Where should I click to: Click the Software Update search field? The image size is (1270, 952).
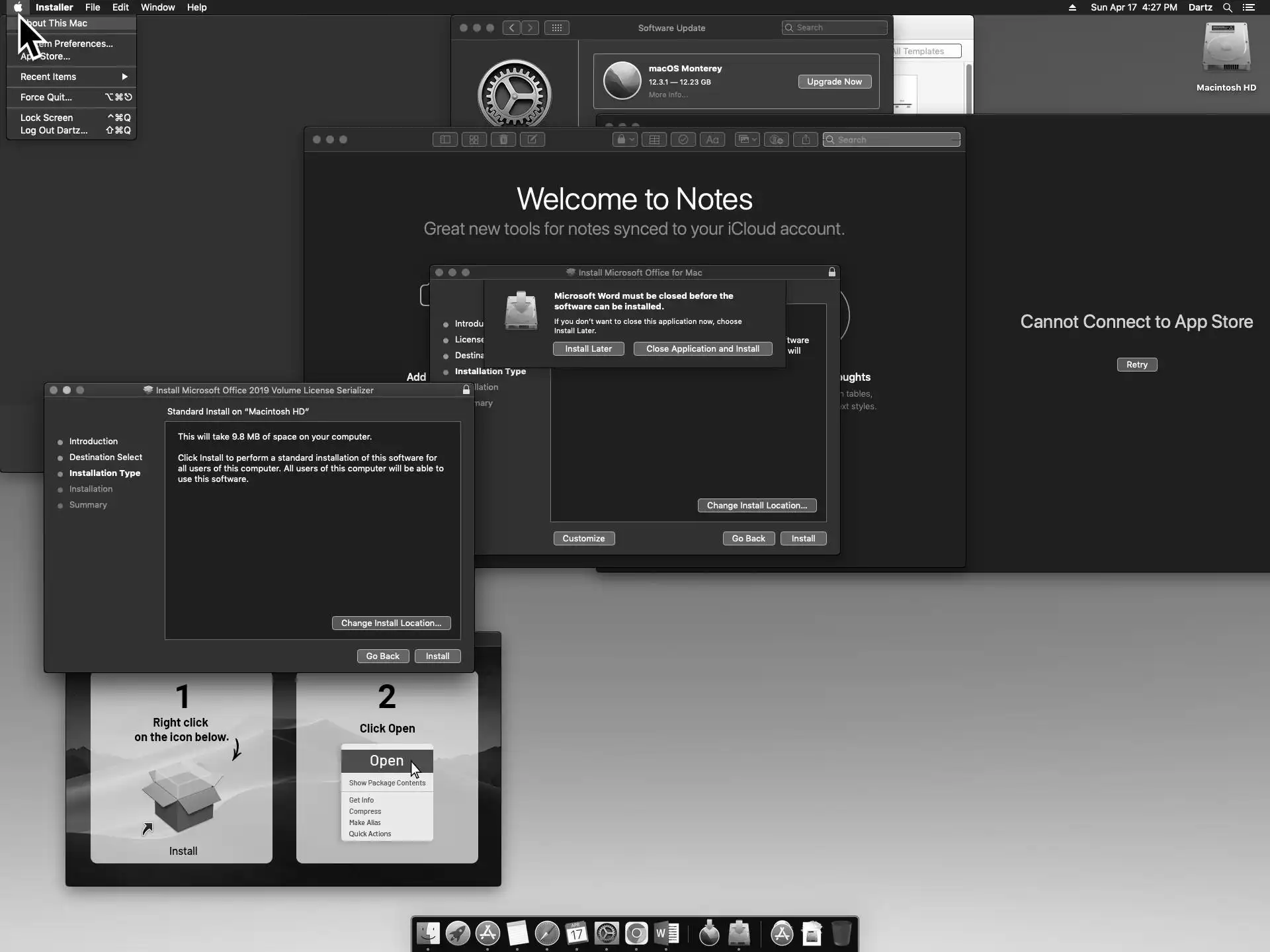835,28
